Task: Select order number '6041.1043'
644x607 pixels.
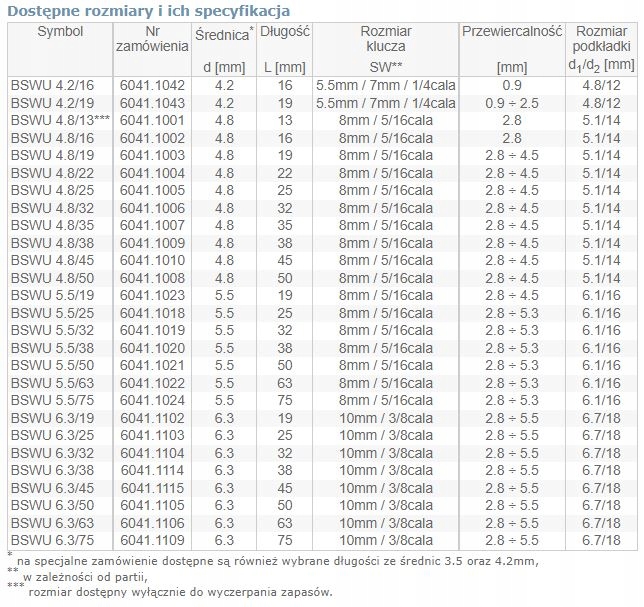Action: tap(152, 103)
